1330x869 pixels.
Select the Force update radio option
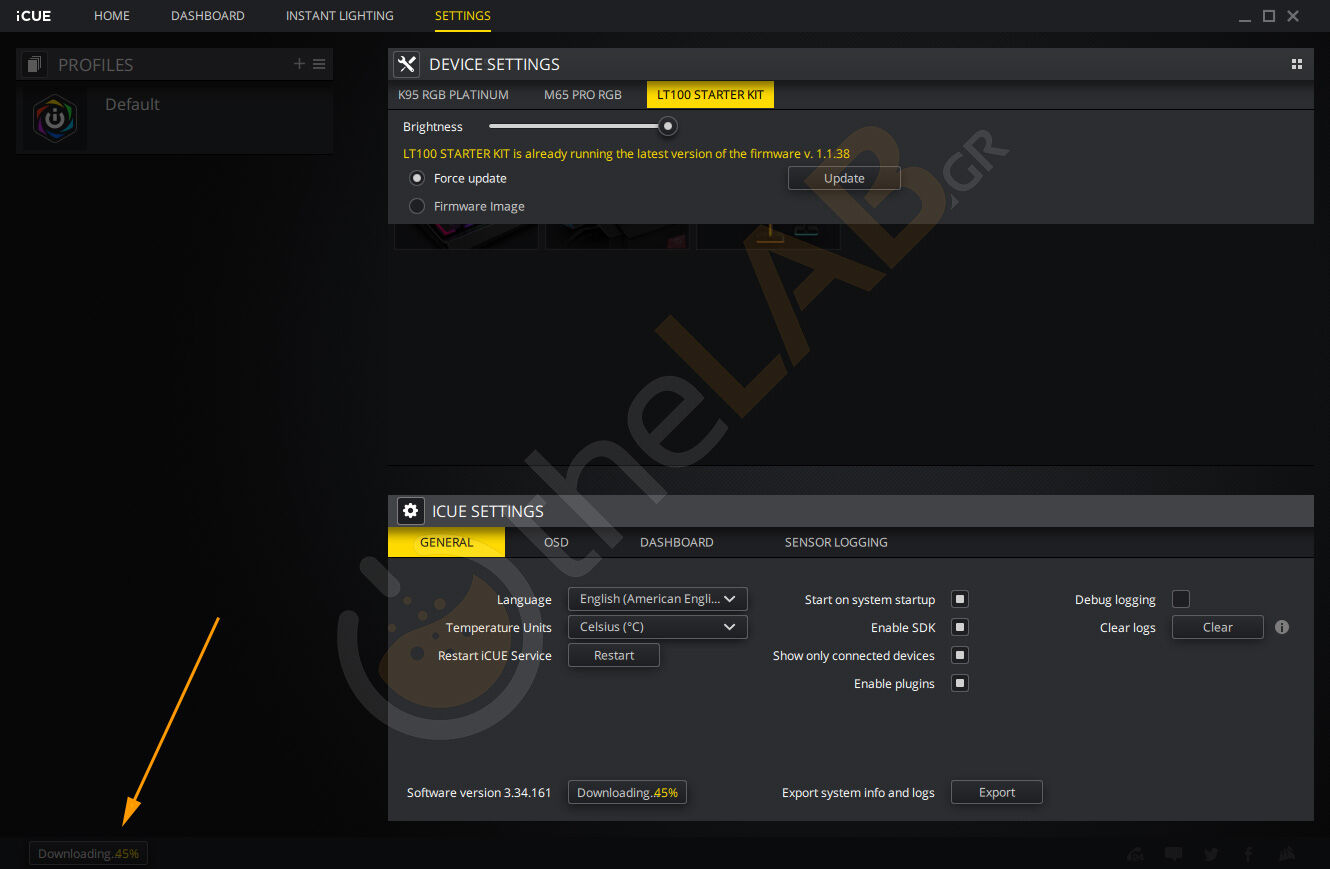click(x=417, y=178)
